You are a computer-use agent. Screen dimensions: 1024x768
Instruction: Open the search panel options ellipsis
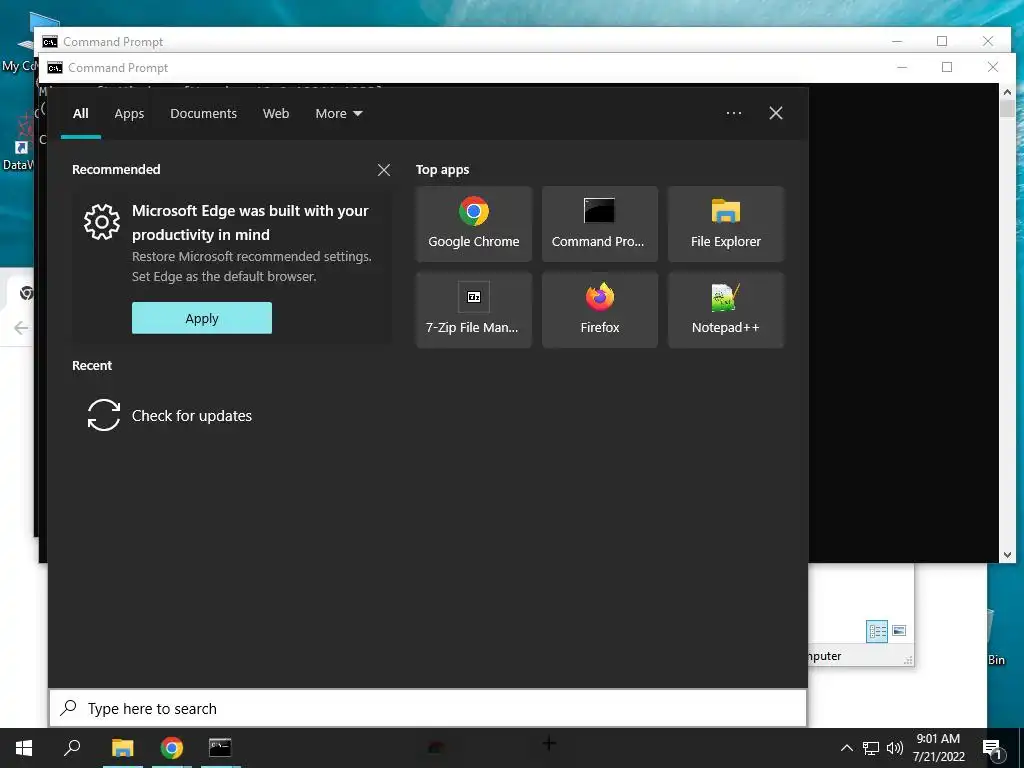pyautogui.click(x=734, y=113)
